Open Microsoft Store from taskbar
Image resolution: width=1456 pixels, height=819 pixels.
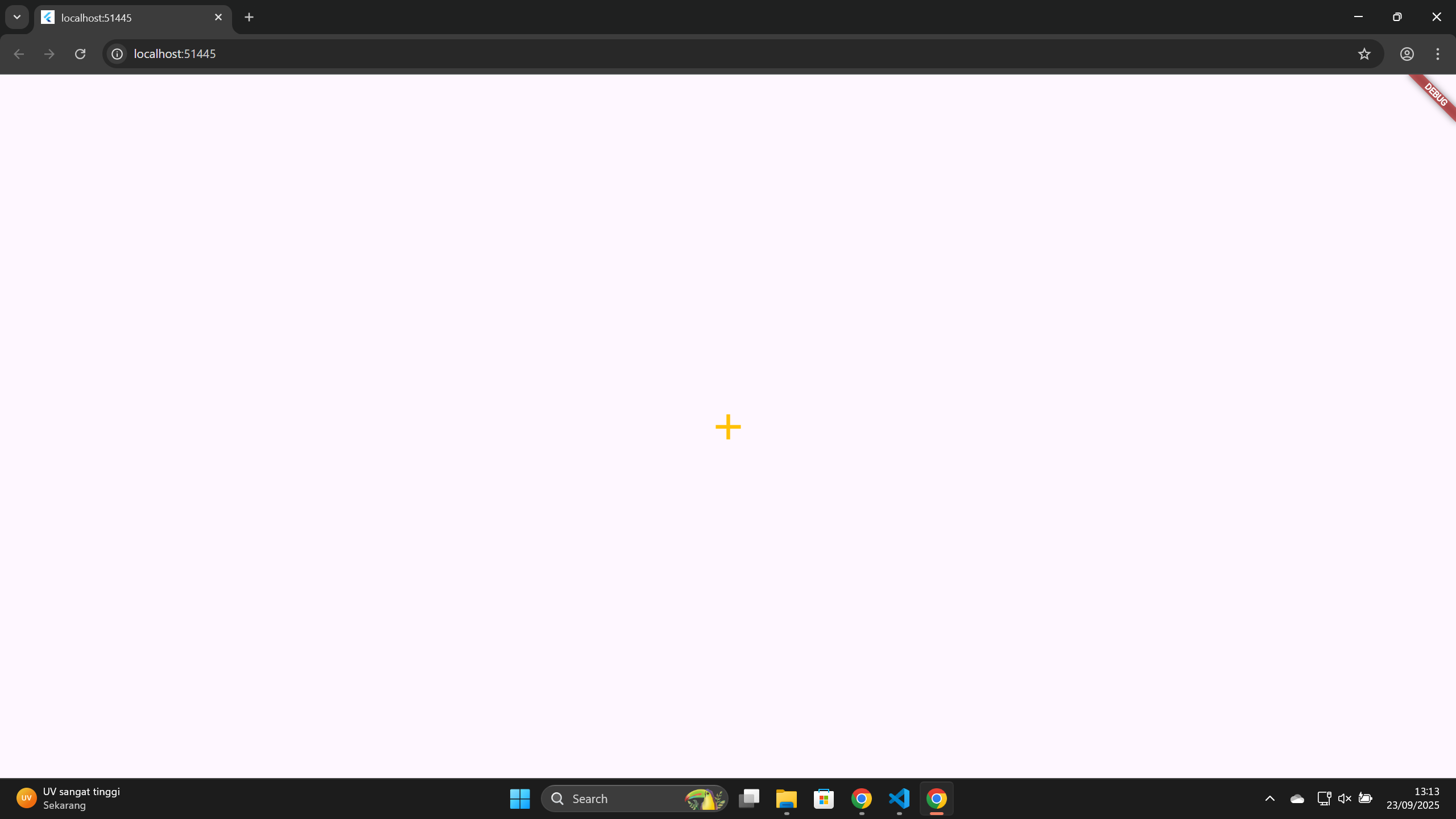tap(824, 799)
